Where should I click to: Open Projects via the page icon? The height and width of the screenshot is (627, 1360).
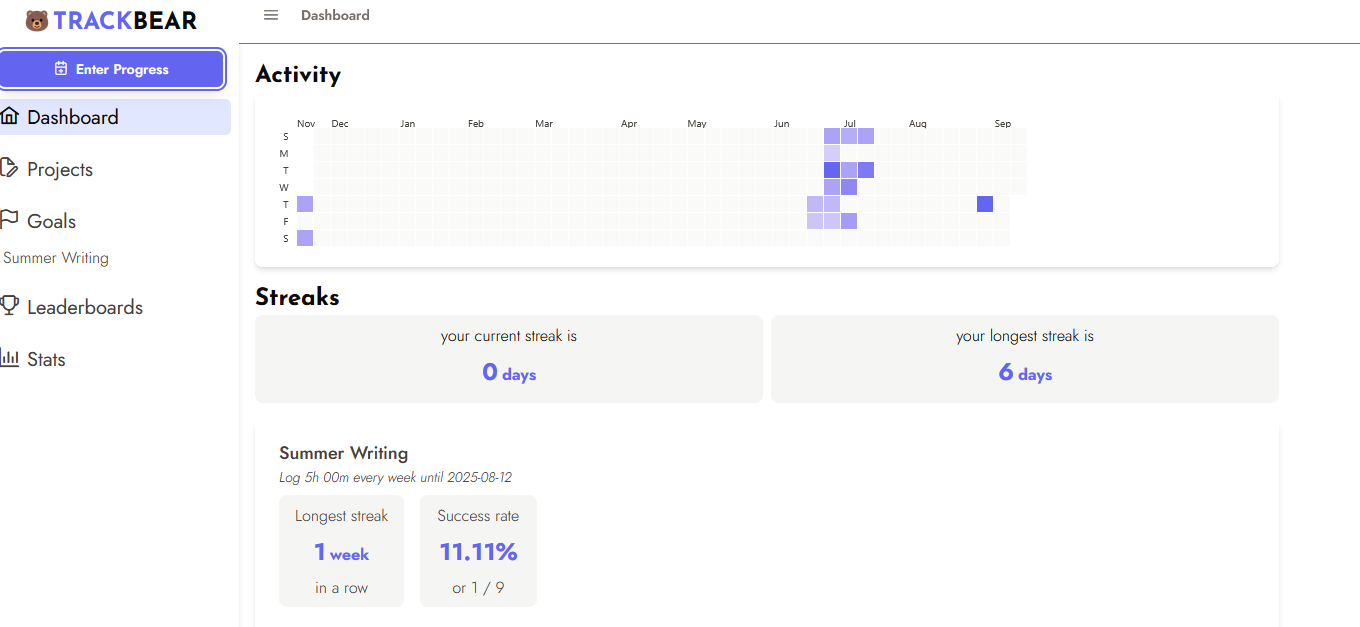pyautogui.click(x=11, y=168)
